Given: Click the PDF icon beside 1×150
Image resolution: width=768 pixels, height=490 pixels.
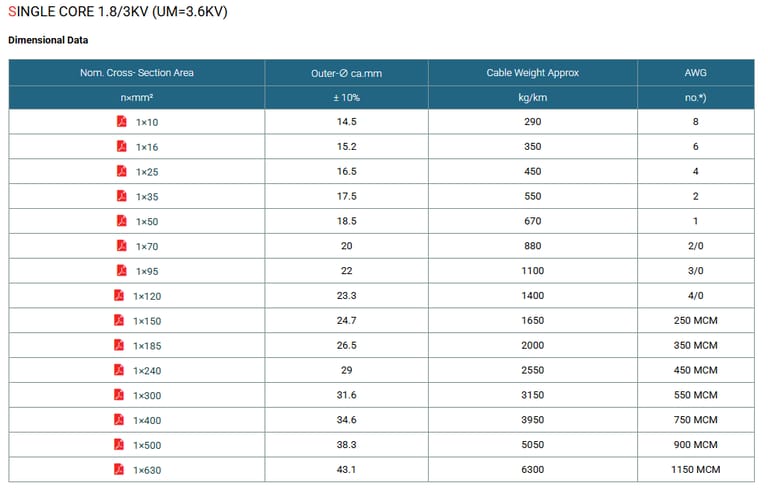Looking at the screenshot, I should click(119, 320).
